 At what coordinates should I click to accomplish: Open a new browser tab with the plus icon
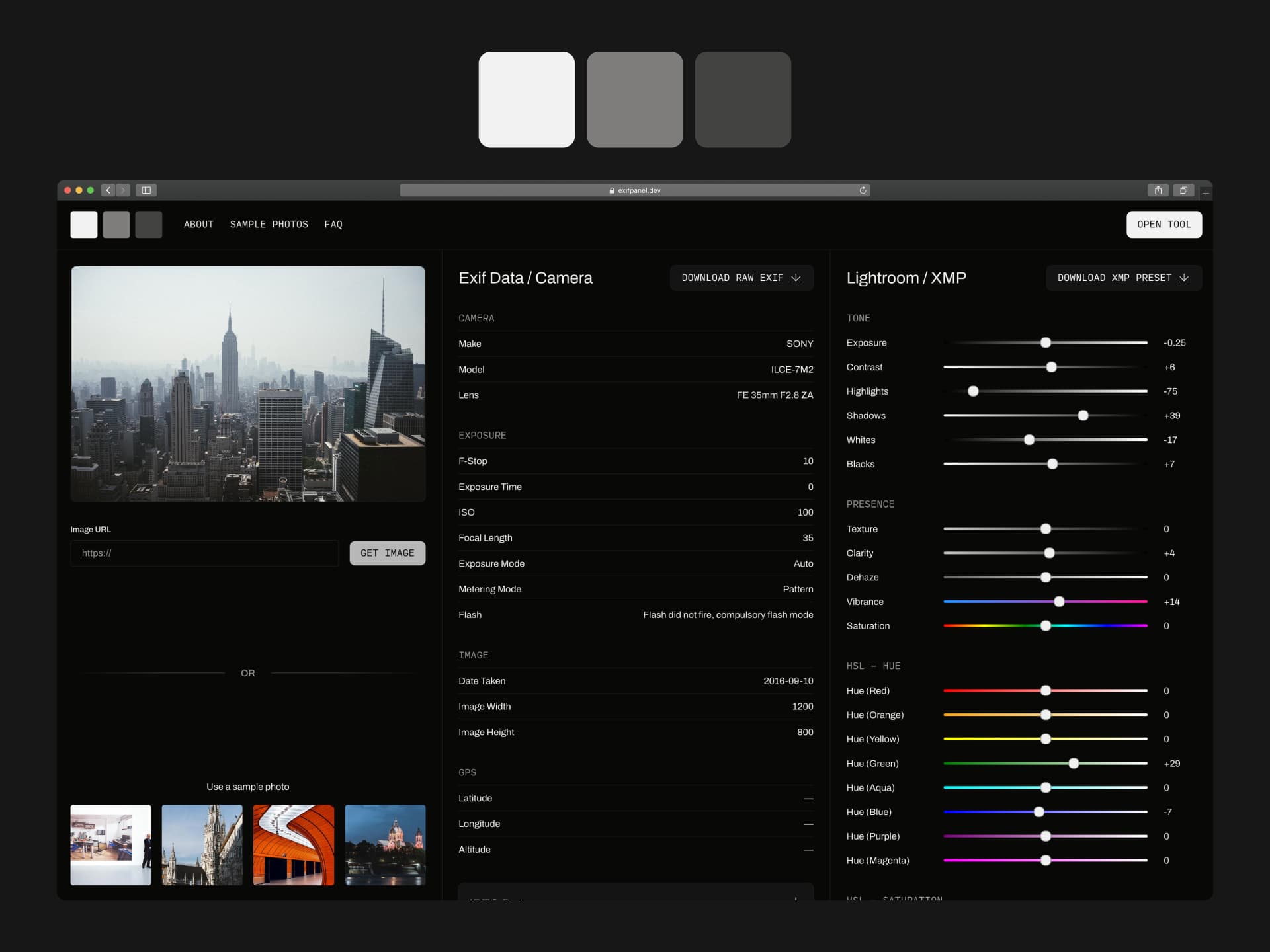click(x=1205, y=192)
